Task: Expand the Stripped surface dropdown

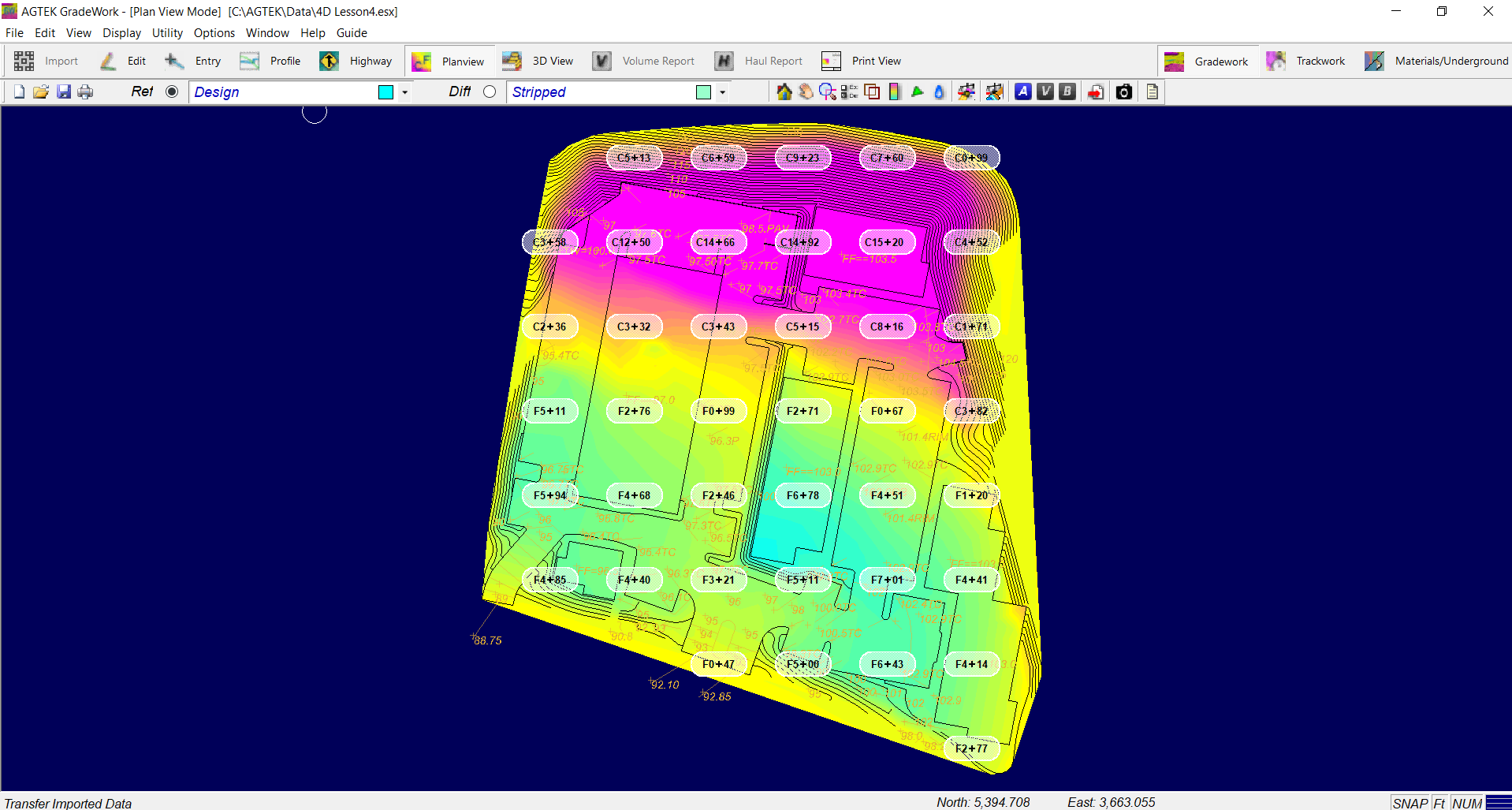Action: (722, 92)
